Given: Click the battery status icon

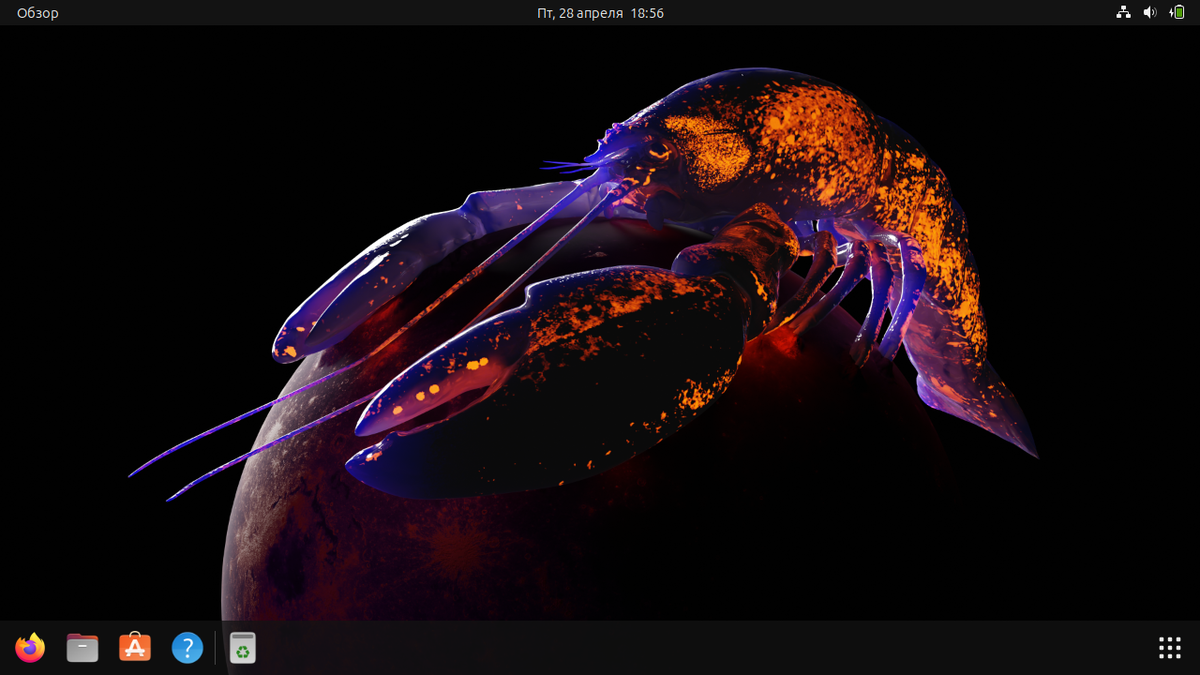Looking at the screenshot, I should click(x=1177, y=13).
